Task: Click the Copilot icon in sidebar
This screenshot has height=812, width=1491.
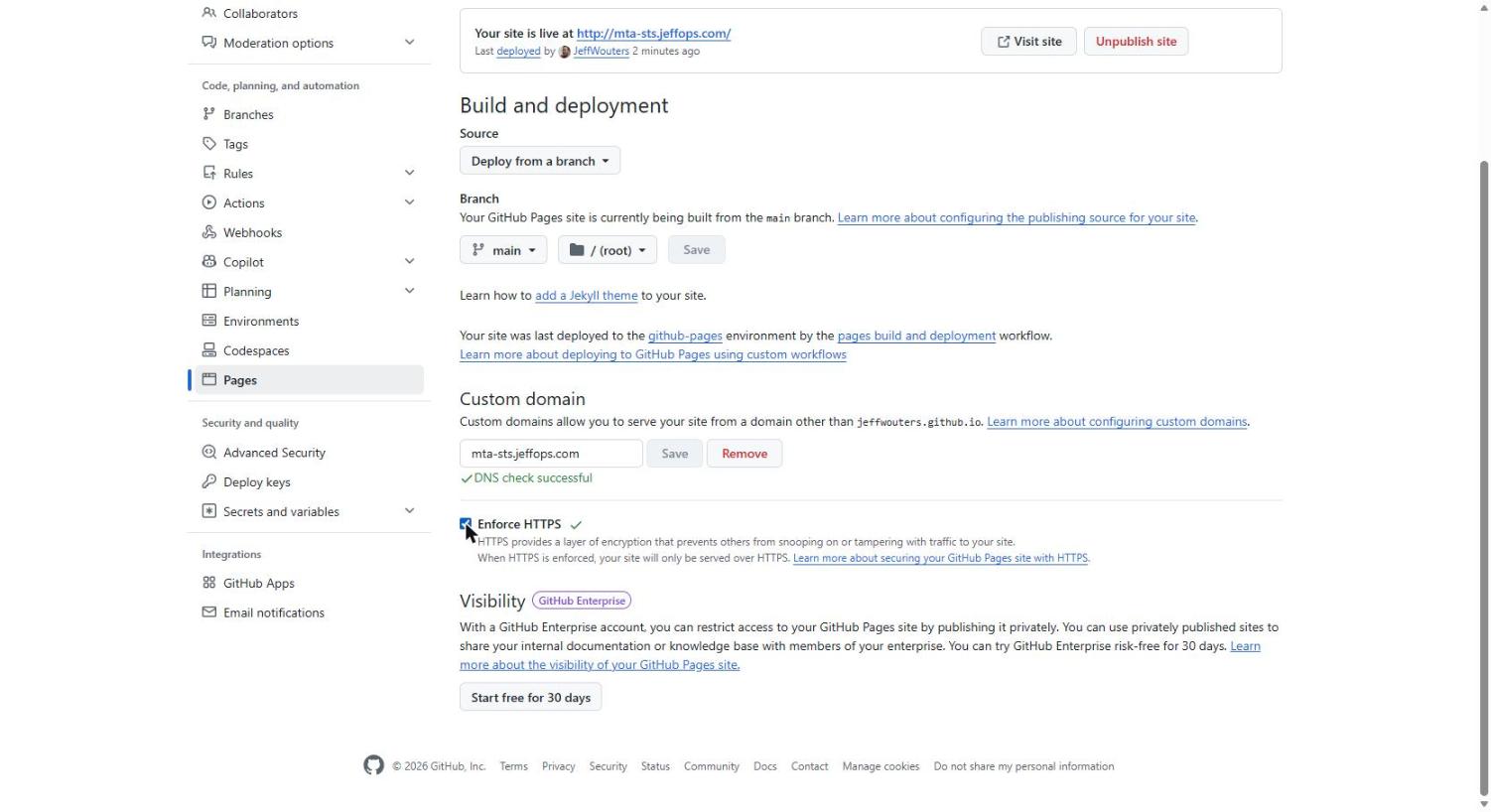Action: click(x=208, y=262)
